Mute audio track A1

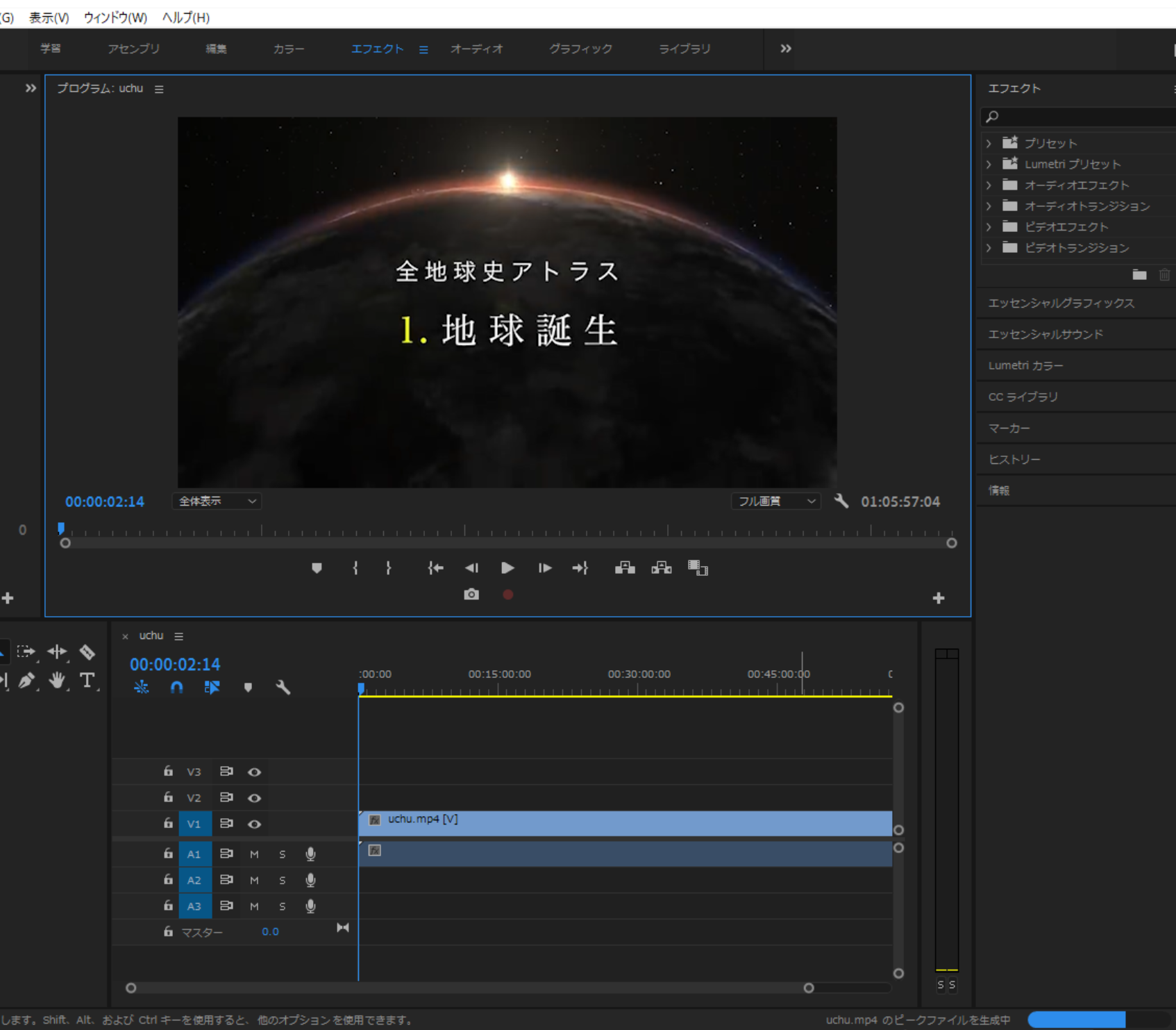point(254,854)
